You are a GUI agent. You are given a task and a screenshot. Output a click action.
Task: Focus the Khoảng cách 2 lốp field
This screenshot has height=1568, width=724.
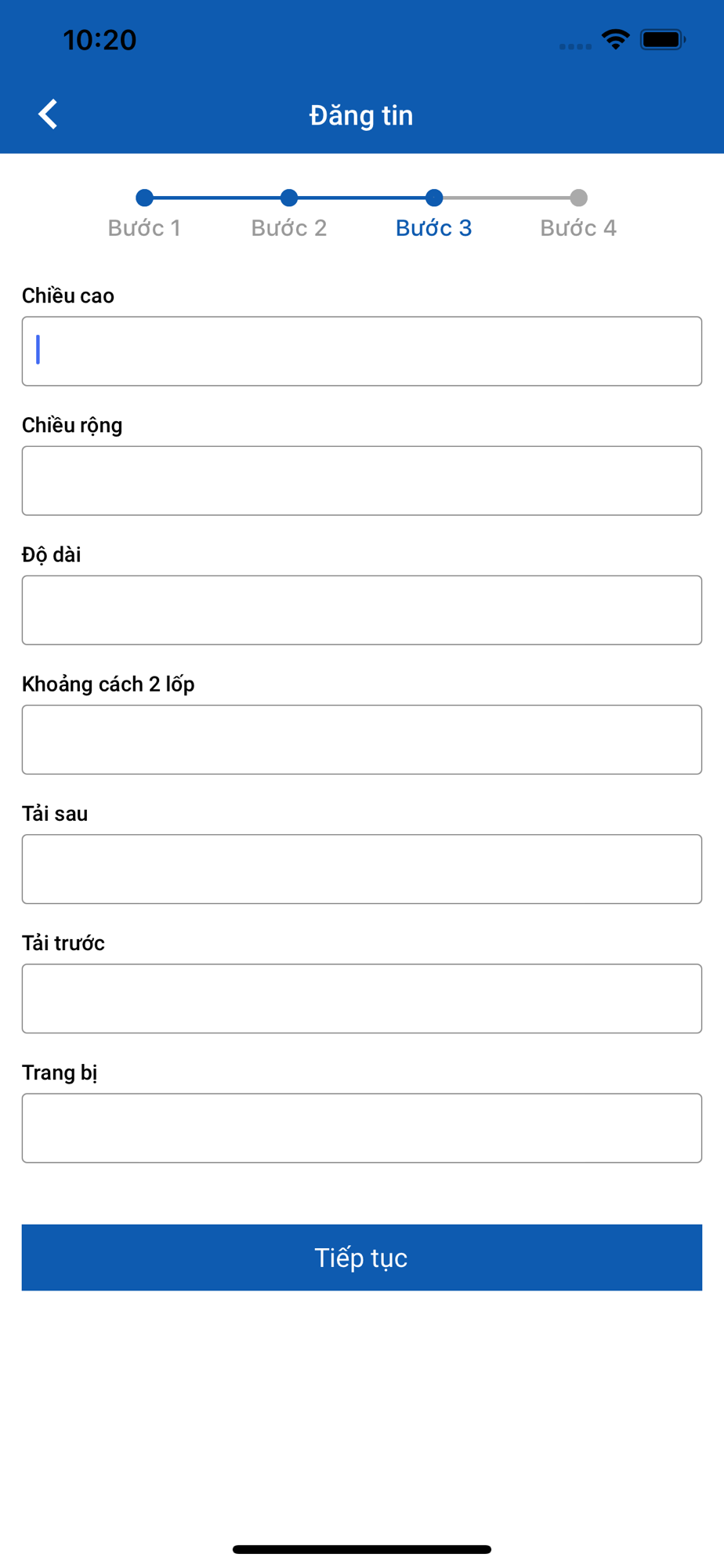click(362, 739)
